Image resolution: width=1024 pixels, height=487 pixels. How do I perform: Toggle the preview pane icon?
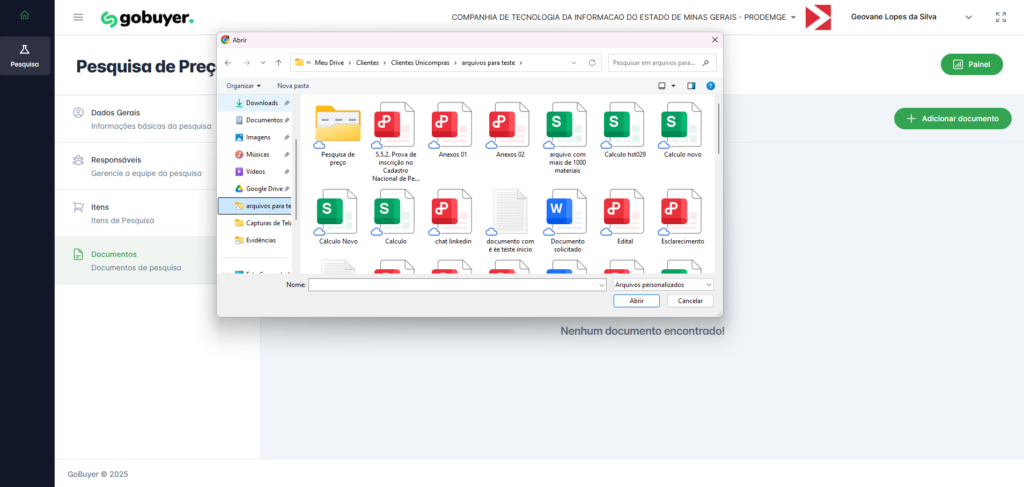point(691,86)
